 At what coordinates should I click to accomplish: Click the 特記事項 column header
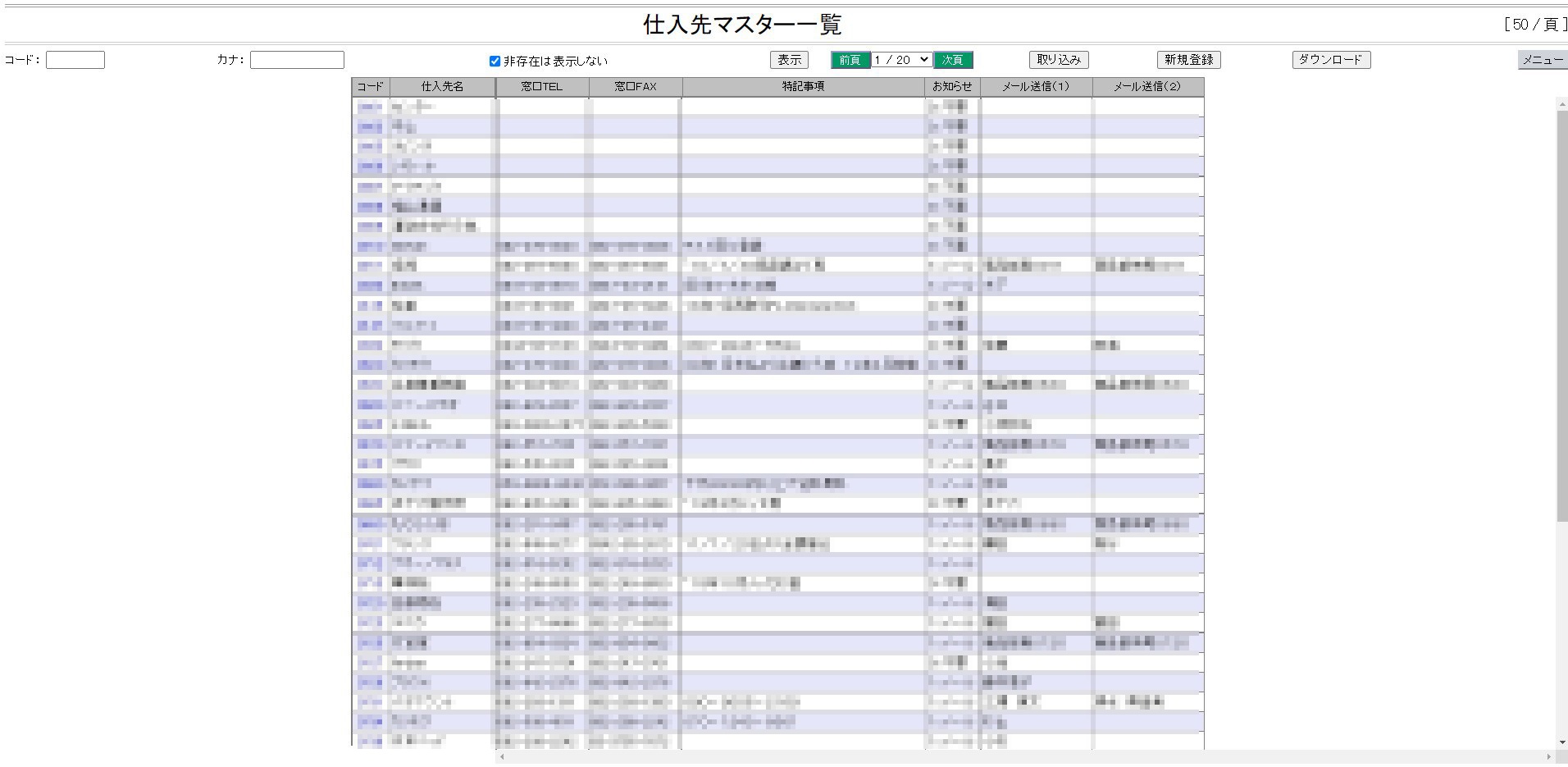pyautogui.click(x=804, y=87)
